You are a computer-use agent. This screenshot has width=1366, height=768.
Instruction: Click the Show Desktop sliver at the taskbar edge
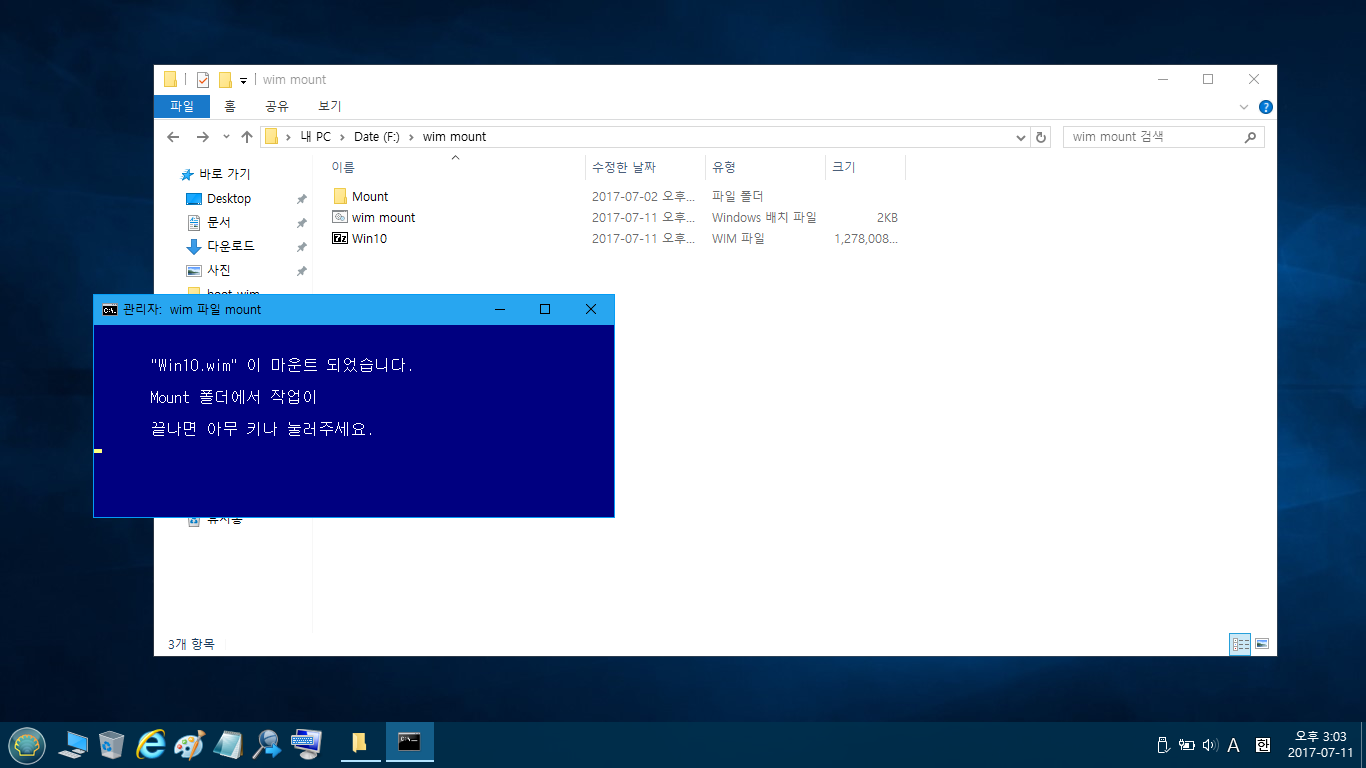[1363, 745]
